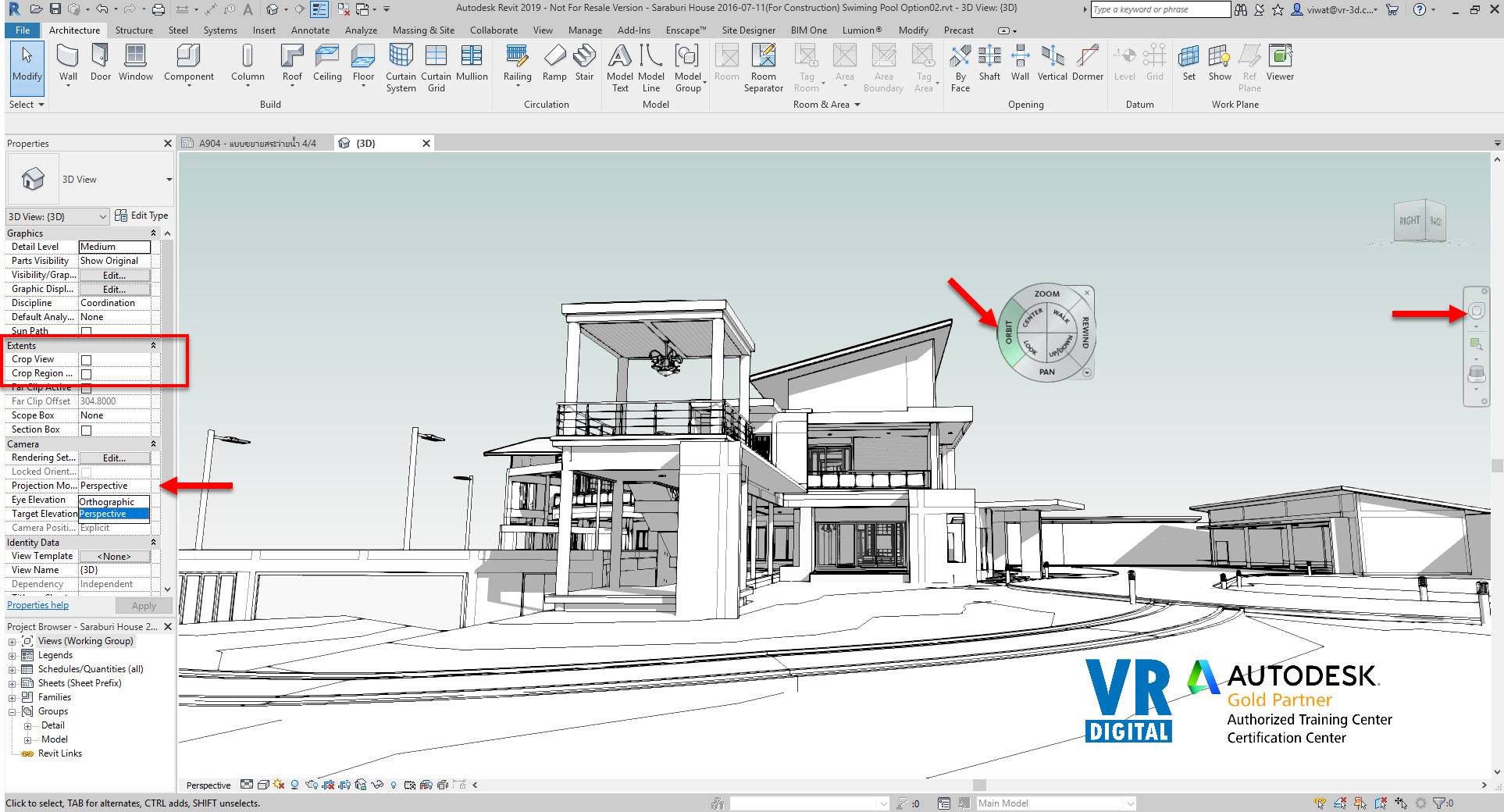Click the Rendering Settings Edit button
1504x812 pixels.
[114, 458]
